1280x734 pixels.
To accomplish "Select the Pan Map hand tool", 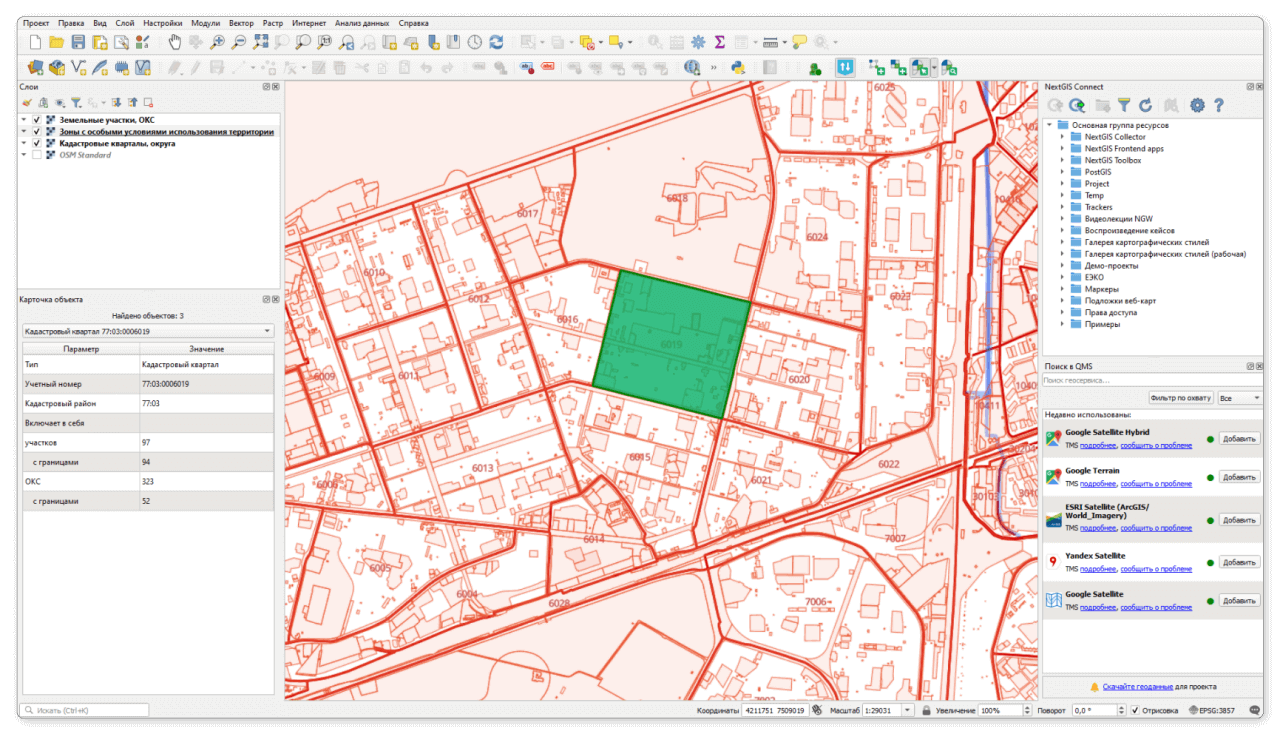I will [x=174, y=42].
